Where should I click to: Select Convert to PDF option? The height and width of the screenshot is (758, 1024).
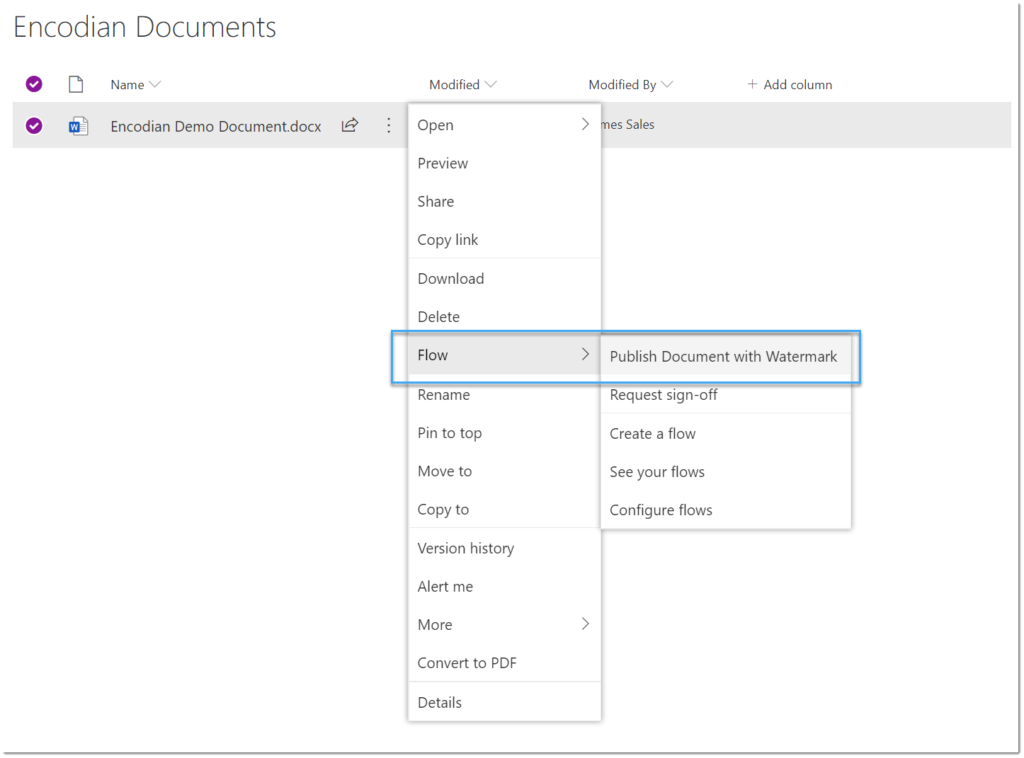tap(504, 663)
